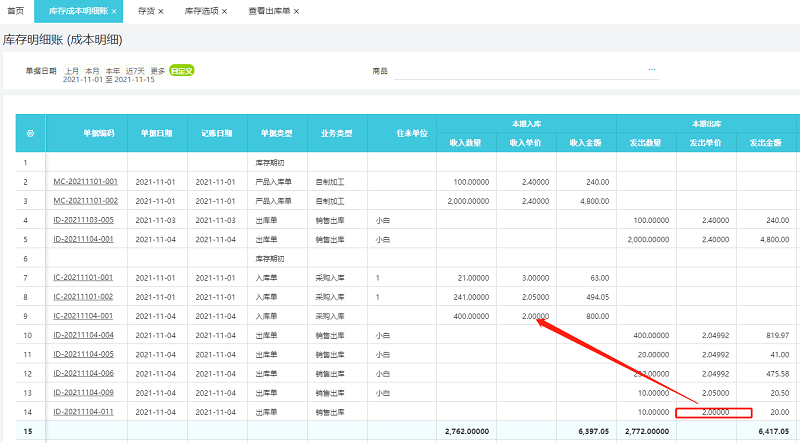Open the 存货 tab

(x=145, y=11)
